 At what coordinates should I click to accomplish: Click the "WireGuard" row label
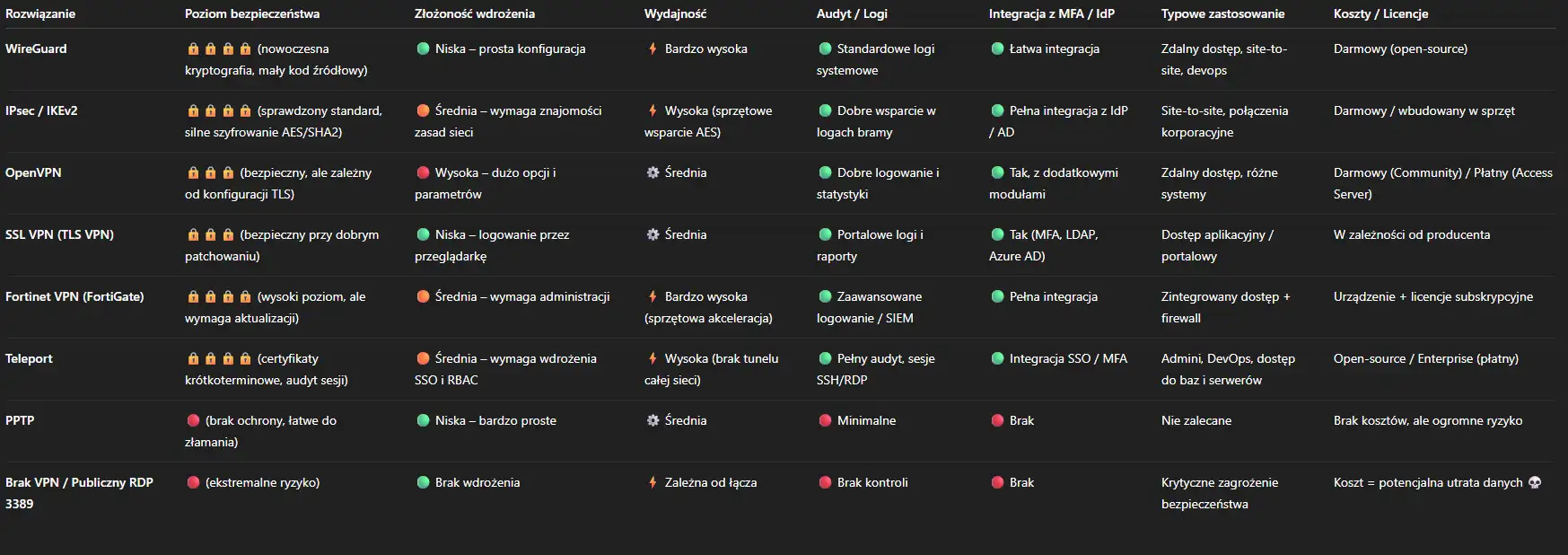(x=36, y=48)
